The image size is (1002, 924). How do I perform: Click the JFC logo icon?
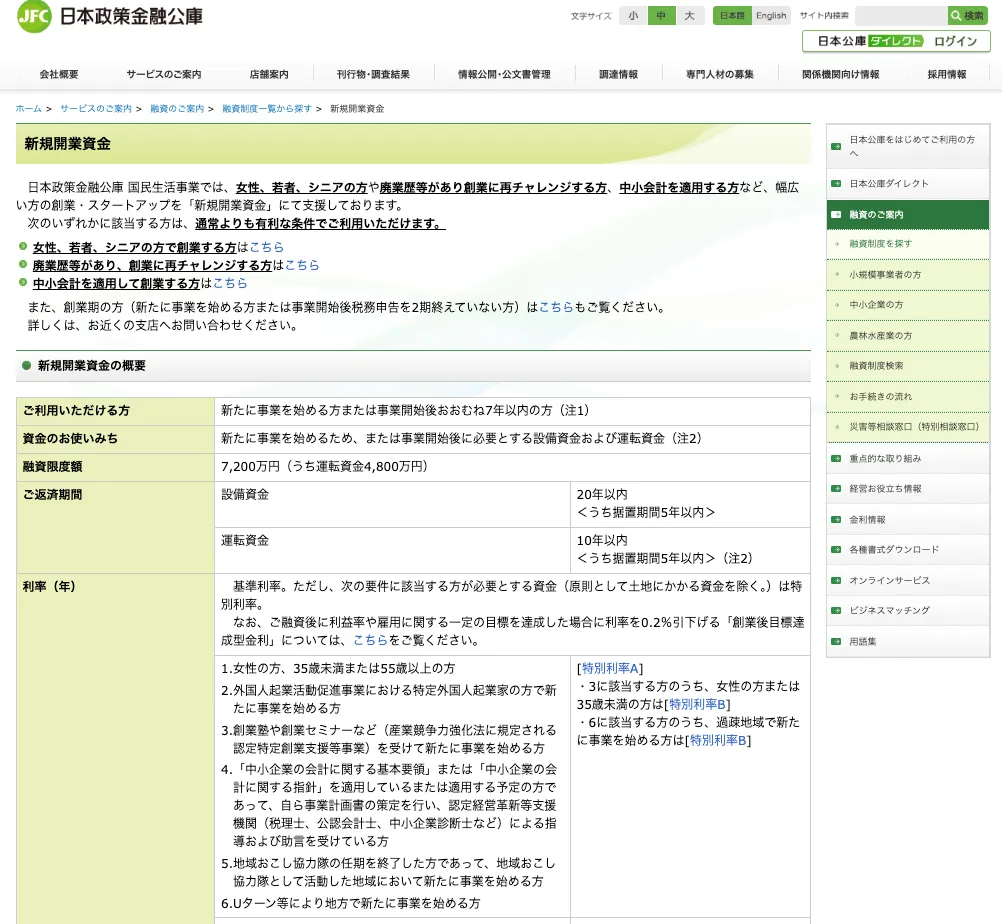33,16
